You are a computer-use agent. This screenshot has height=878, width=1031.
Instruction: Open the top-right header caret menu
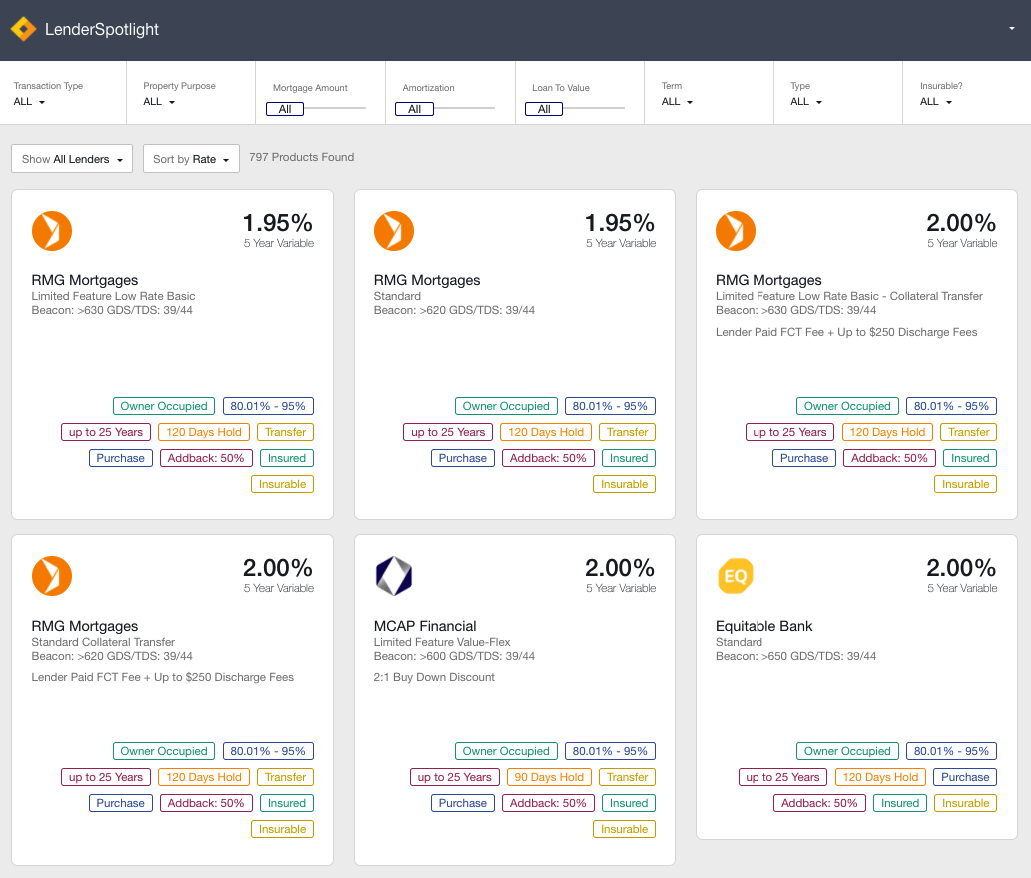1012,29
